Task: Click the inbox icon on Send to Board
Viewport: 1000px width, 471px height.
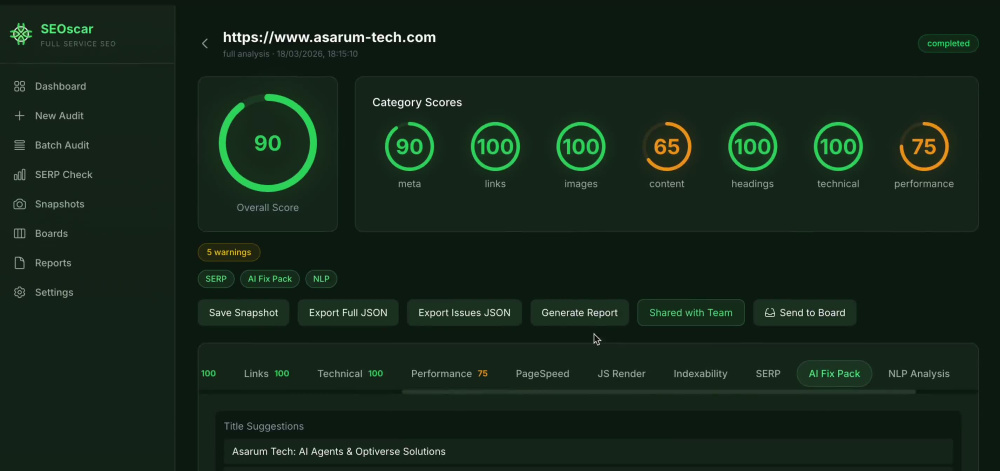Action: (x=770, y=313)
